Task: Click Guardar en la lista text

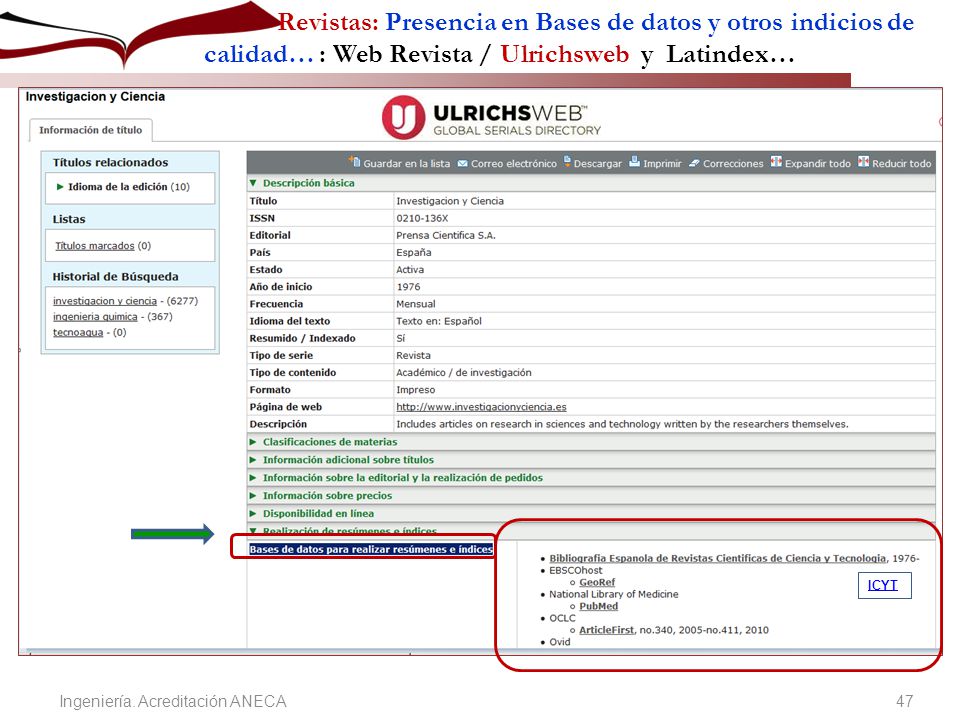Action: point(407,163)
